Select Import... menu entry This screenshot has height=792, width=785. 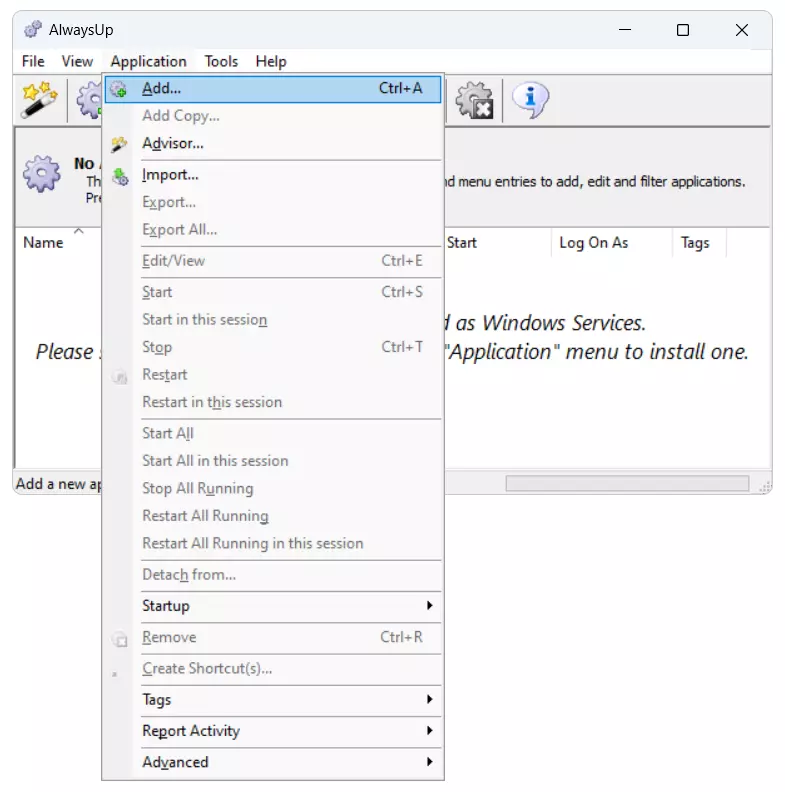[x=273, y=175]
